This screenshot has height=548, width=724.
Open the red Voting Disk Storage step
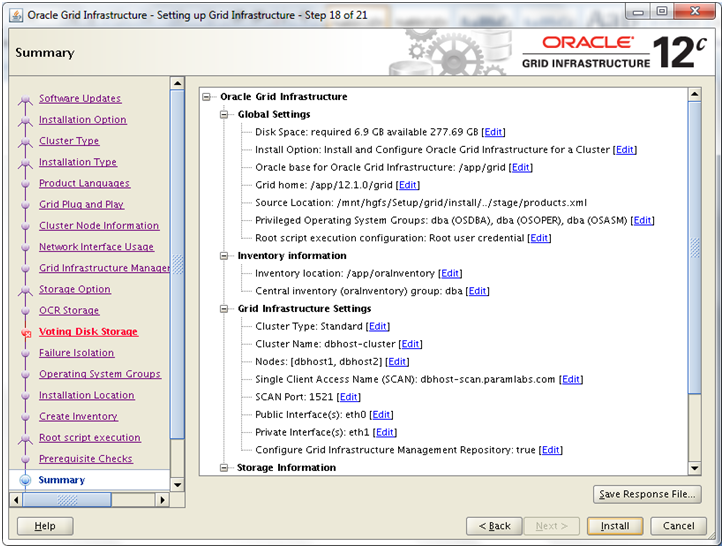tap(89, 332)
